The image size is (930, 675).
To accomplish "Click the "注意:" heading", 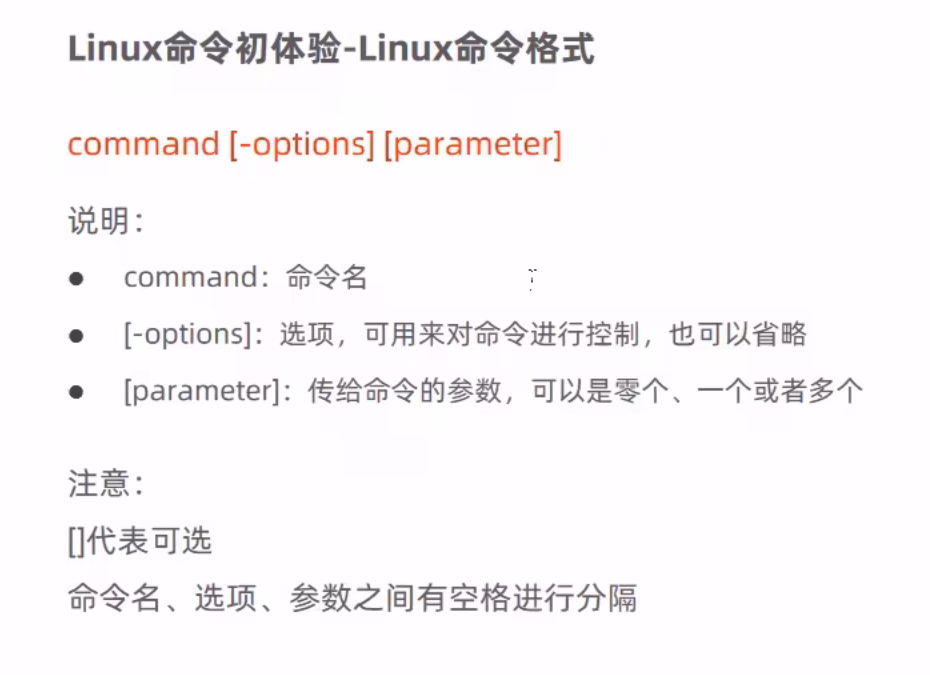I will pyautogui.click(x=106, y=483).
